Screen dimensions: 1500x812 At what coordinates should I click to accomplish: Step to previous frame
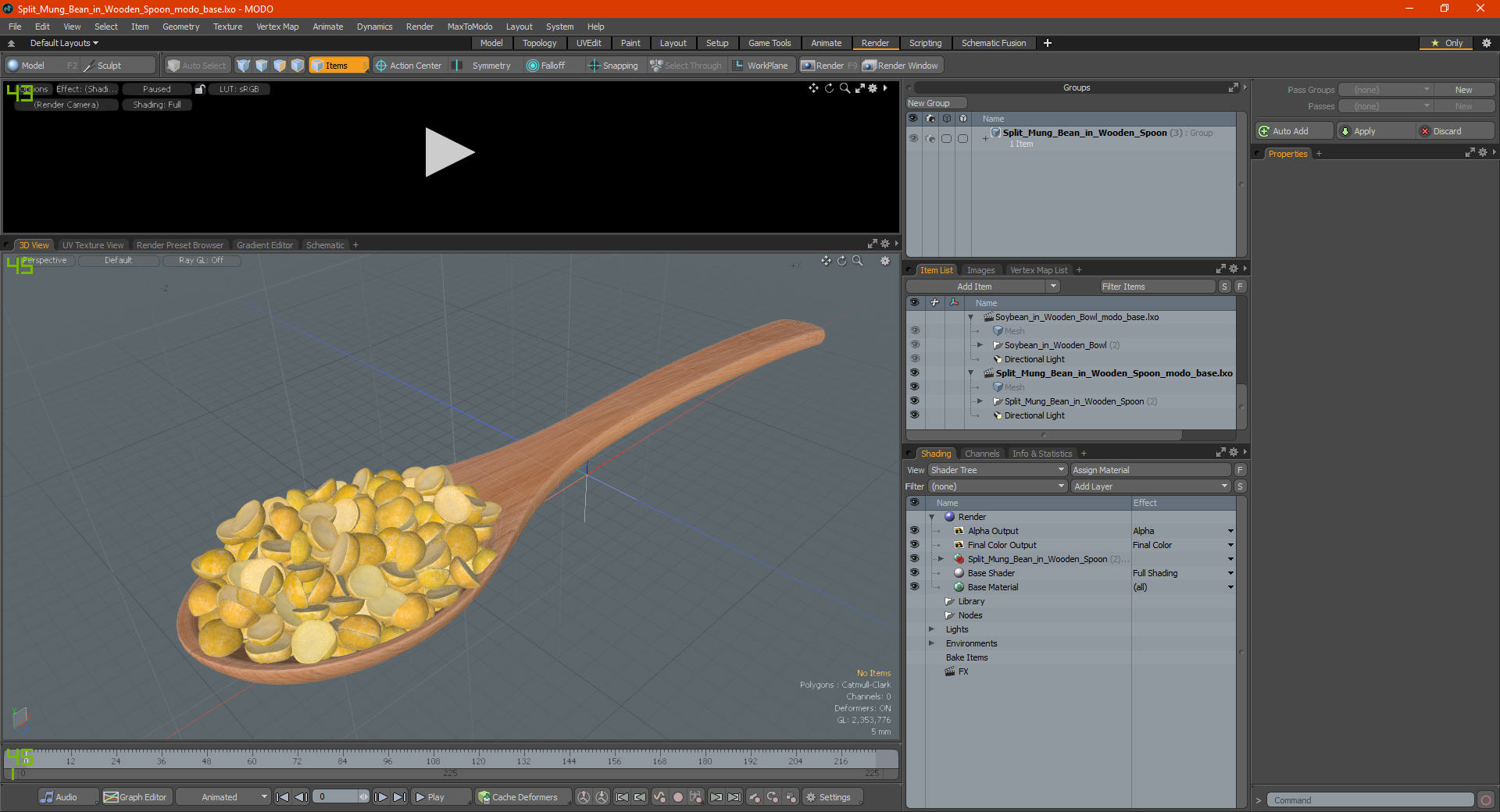click(301, 797)
